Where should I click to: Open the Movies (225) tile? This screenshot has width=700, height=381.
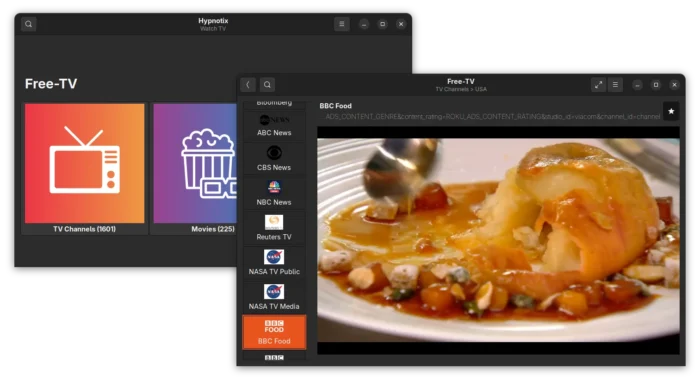click(195, 168)
